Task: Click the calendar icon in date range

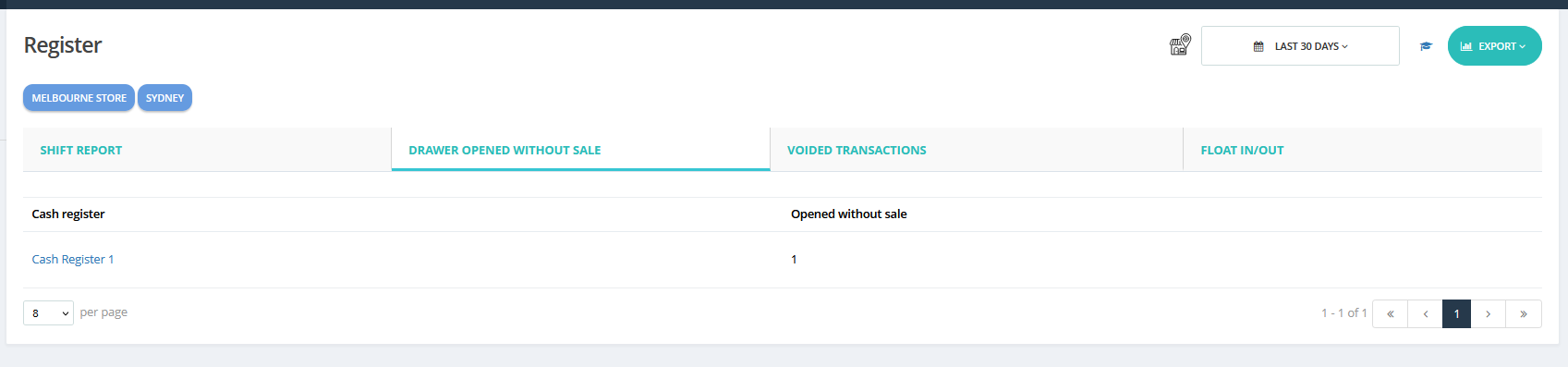Action: point(1258,46)
